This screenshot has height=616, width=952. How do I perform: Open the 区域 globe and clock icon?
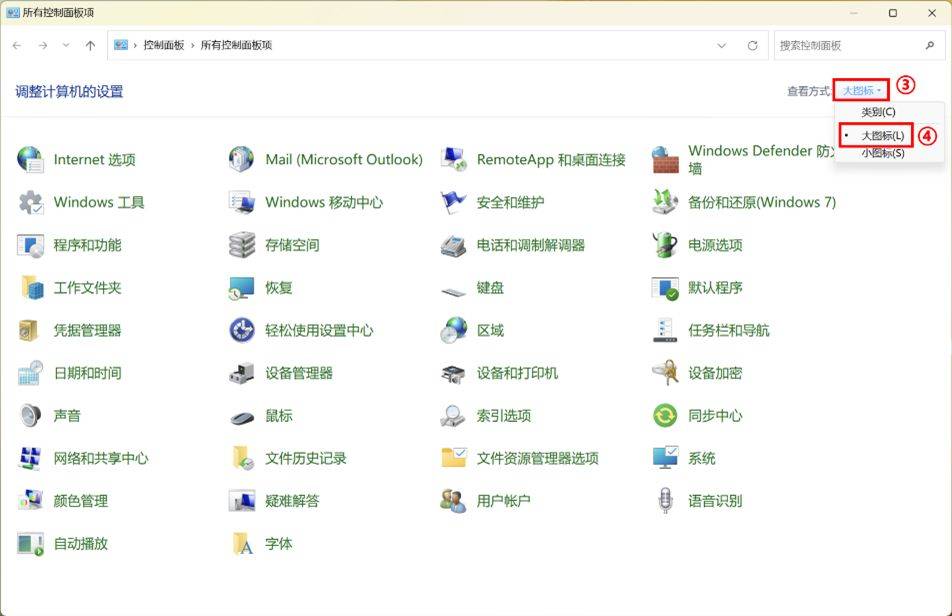[454, 331]
